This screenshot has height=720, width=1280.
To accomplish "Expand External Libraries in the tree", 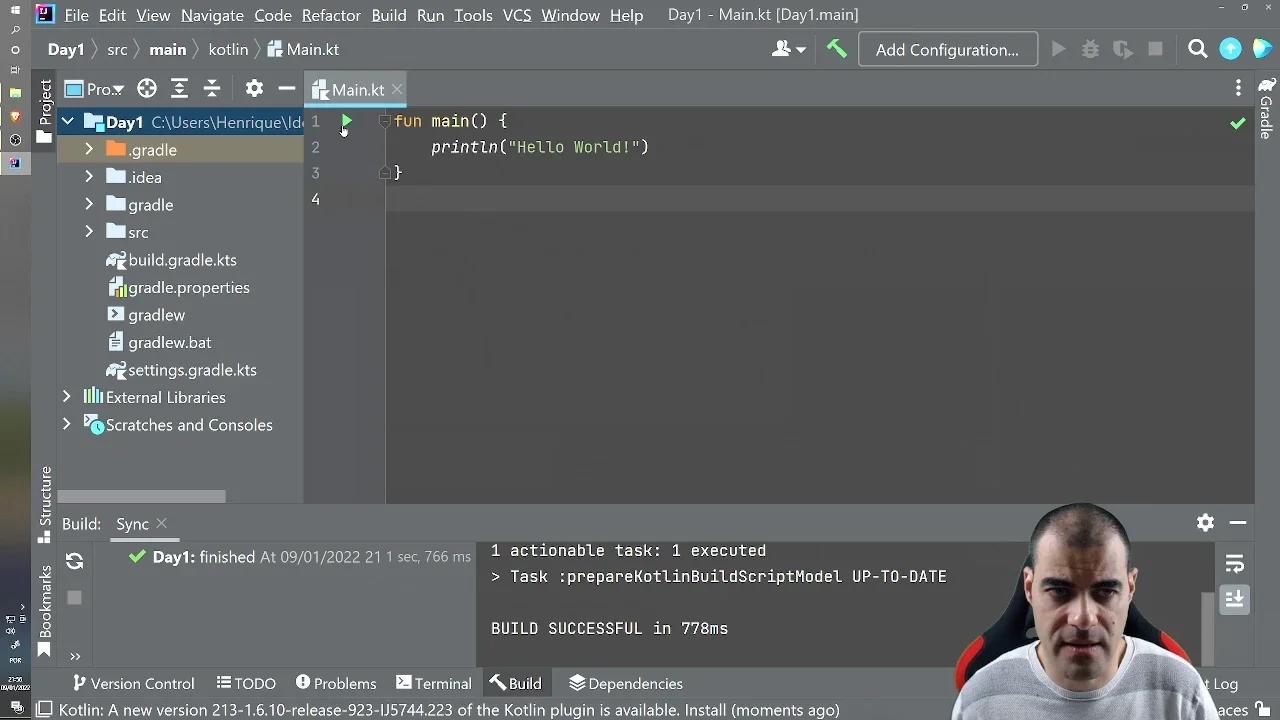I will point(66,397).
